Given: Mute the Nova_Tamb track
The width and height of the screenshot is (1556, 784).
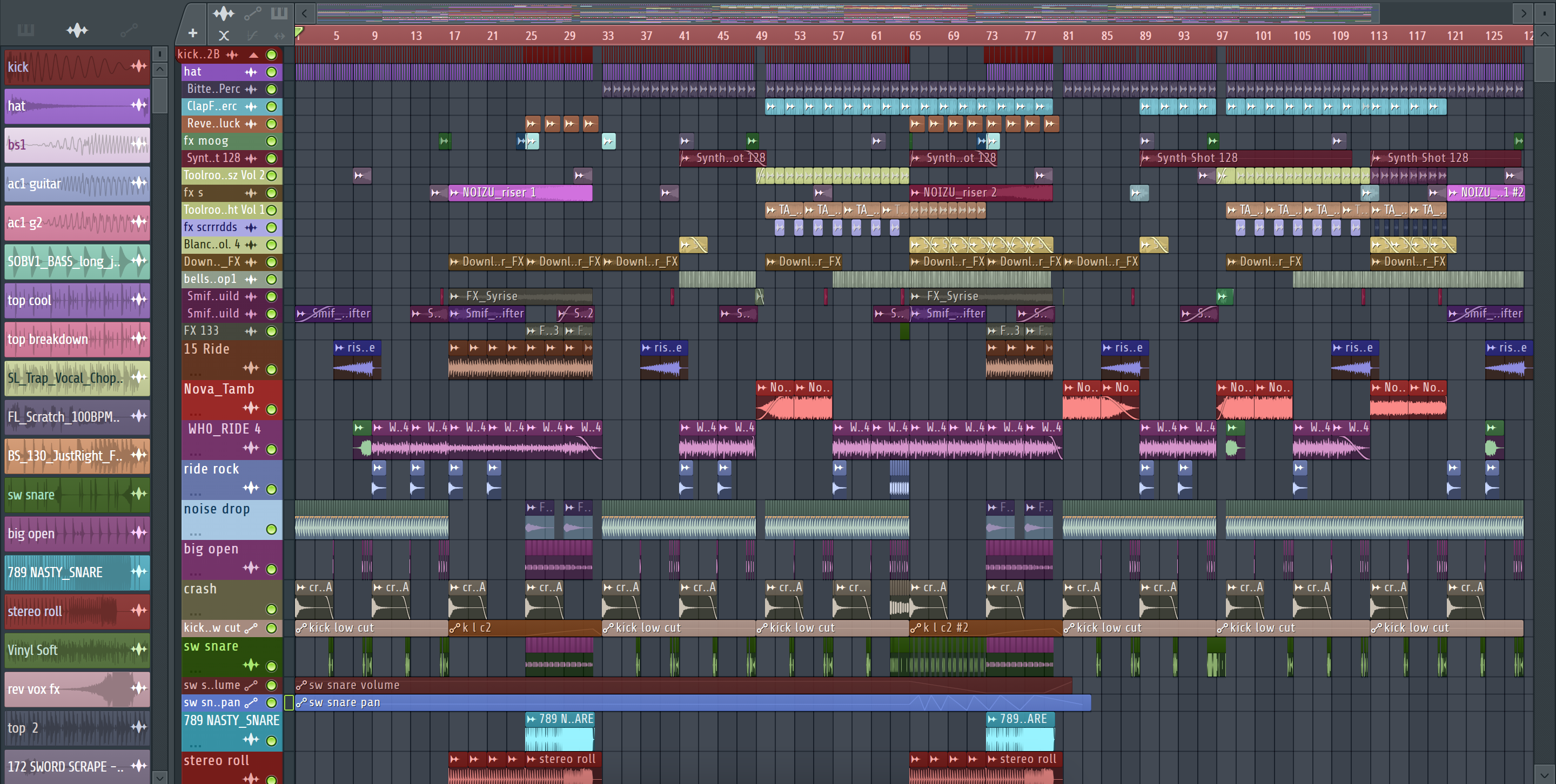Looking at the screenshot, I should (272, 410).
